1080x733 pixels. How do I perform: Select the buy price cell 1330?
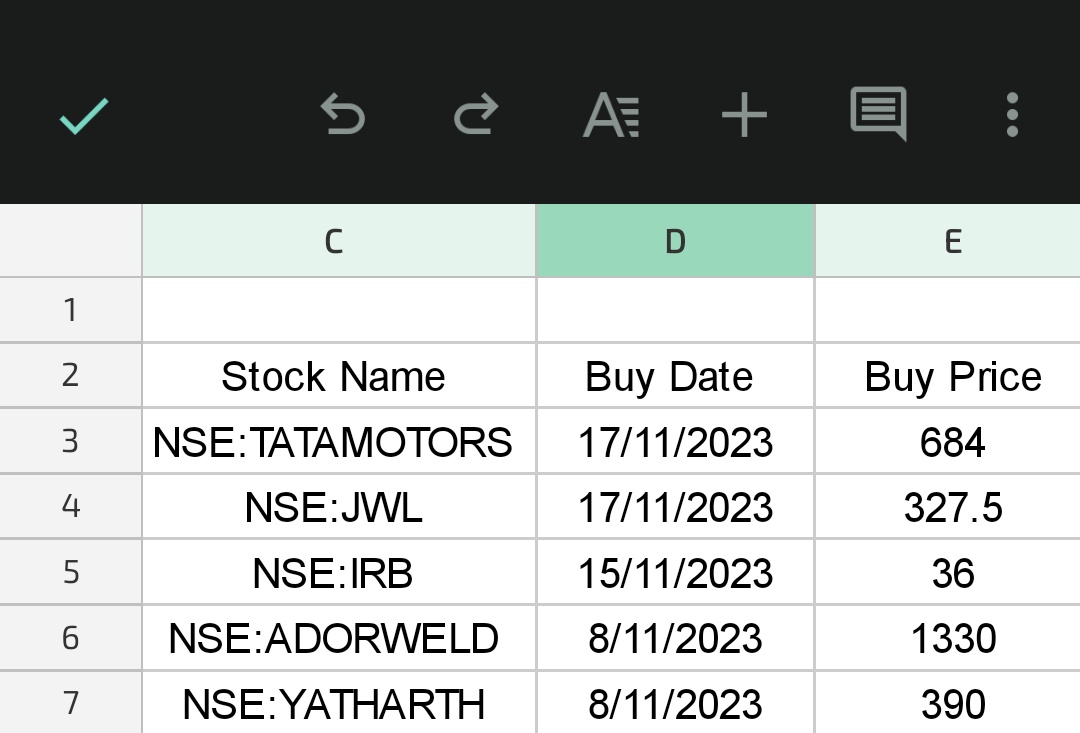point(948,638)
